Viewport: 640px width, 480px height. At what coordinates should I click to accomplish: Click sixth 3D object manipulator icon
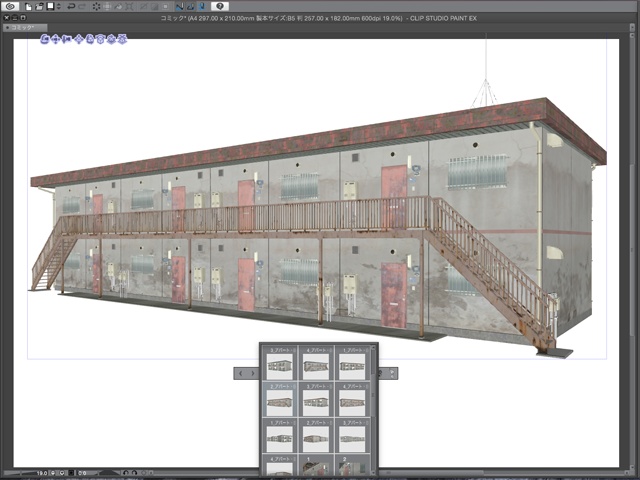(100, 39)
